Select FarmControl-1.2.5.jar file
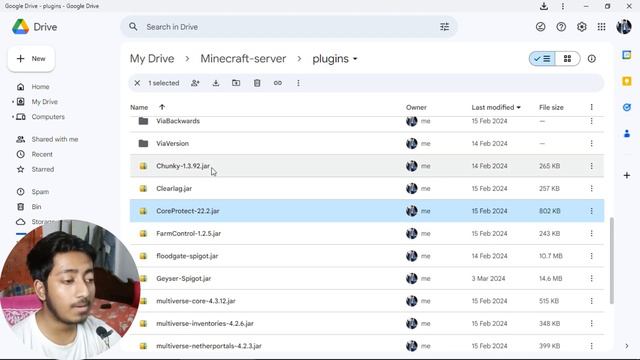This screenshot has width=640, height=360. pyautogui.click(x=367, y=233)
